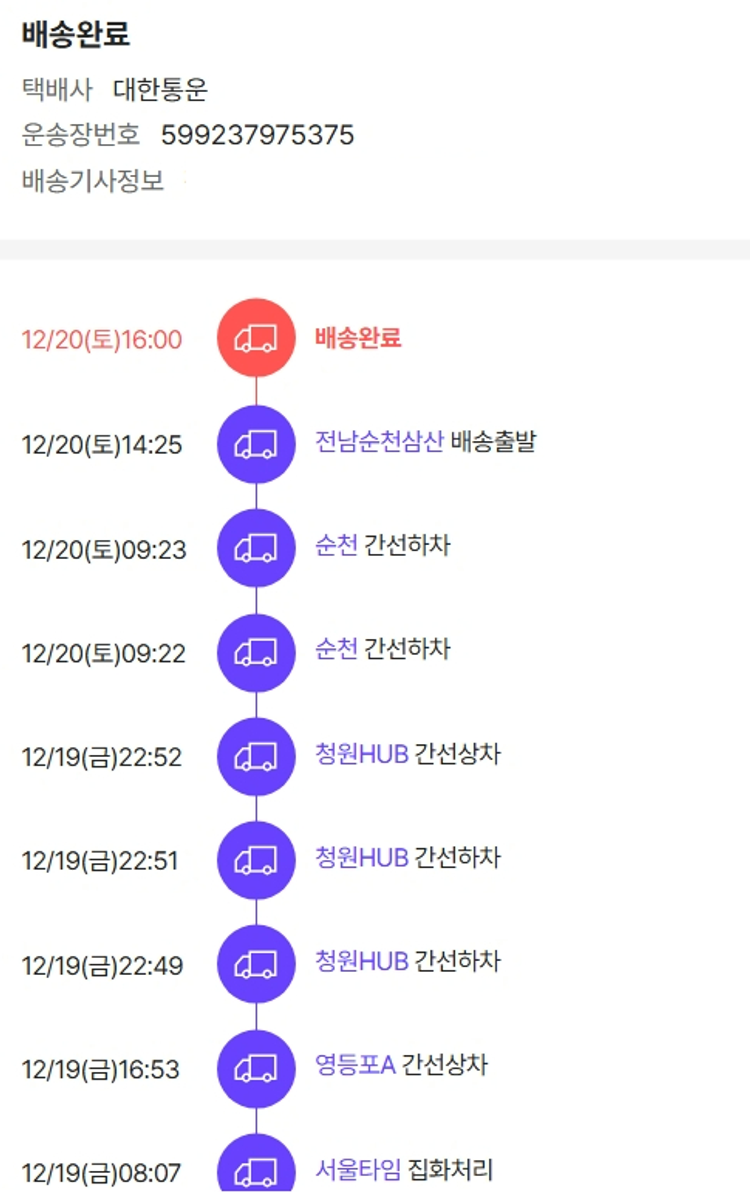Click the red 배송완료 truck icon
The width and height of the screenshot is (750, 1192).
click(x=256, y=338)
